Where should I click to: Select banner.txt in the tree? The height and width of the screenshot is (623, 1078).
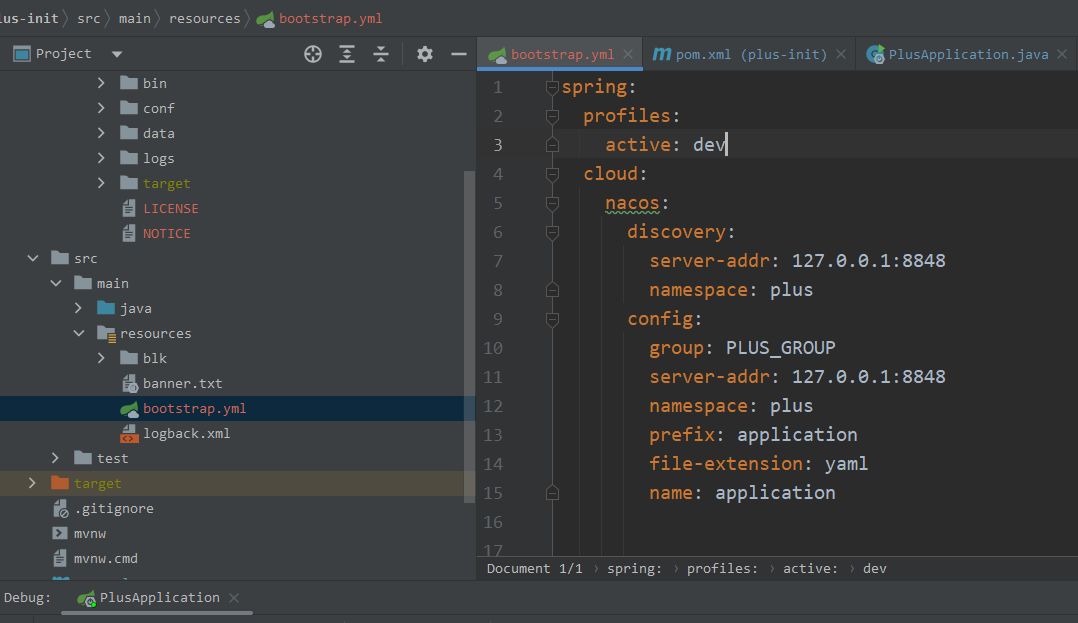click(182, 383)
